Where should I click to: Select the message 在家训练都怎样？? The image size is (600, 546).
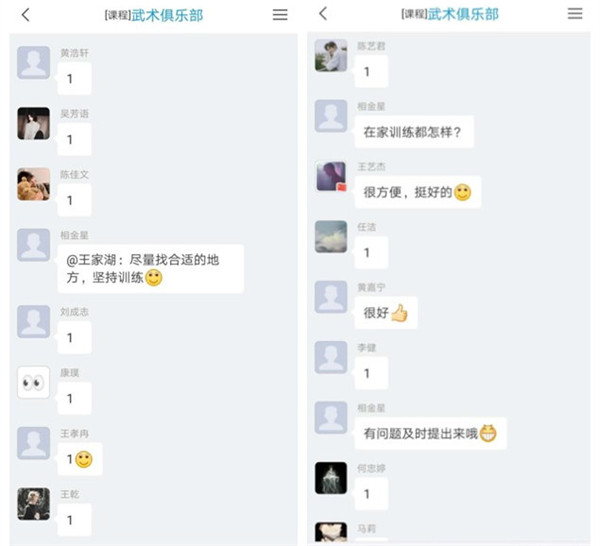point(414,132)
